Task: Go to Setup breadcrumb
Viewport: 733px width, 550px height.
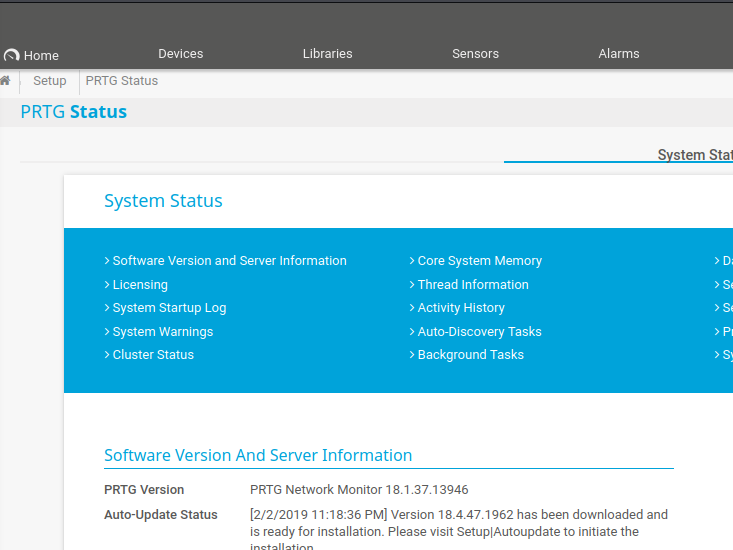Action: 49,81
